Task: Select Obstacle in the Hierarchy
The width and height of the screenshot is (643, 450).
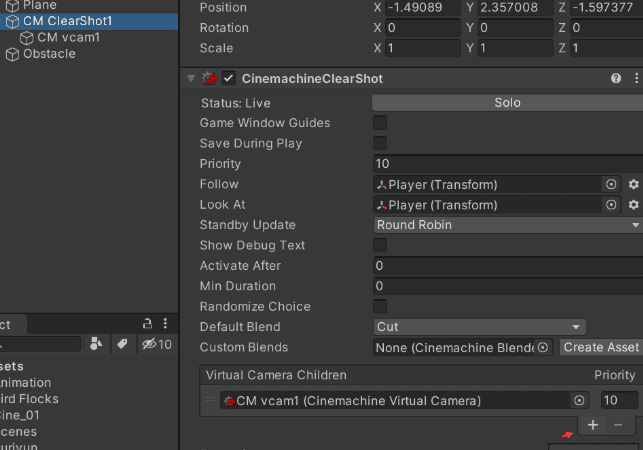Action: pyautogui.click(x=48, y=54)
